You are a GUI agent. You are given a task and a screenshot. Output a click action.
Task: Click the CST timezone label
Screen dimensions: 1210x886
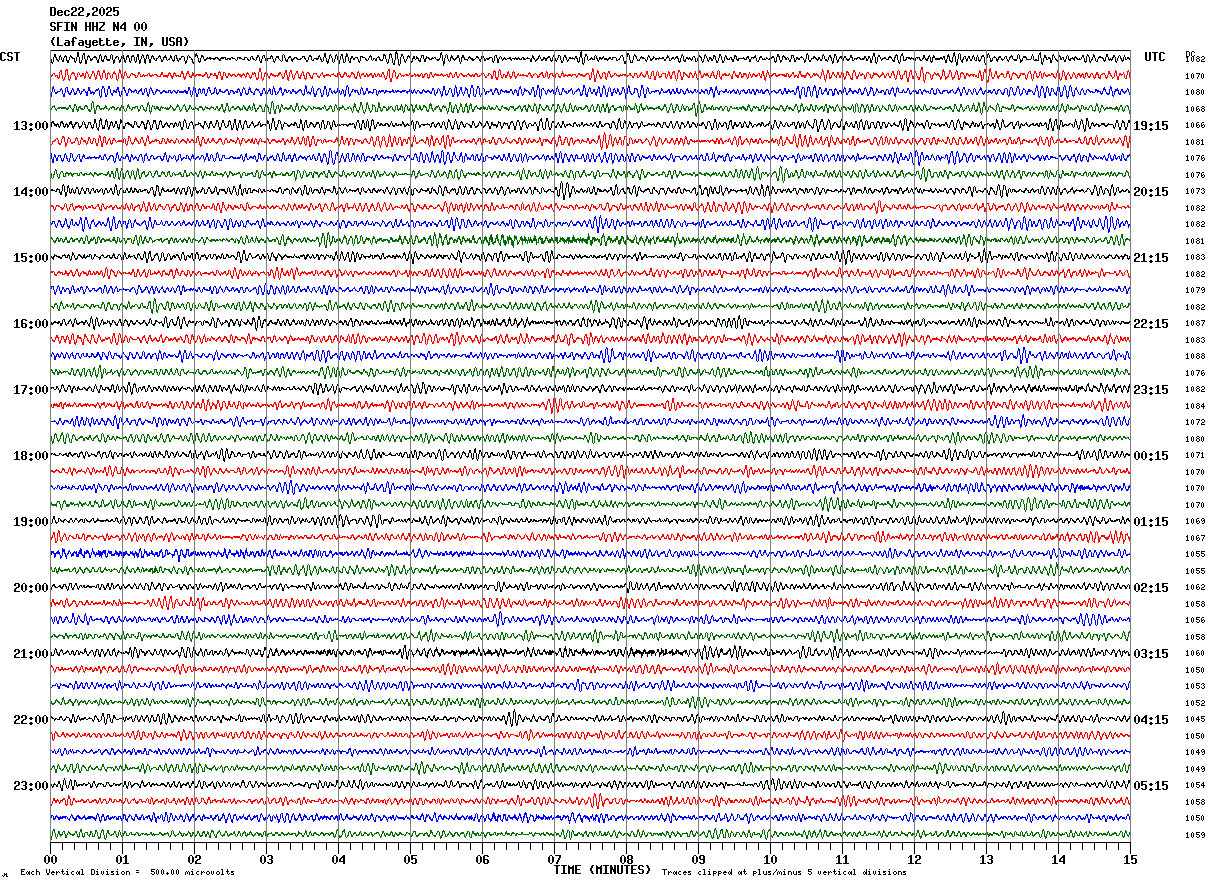point(10,57)
